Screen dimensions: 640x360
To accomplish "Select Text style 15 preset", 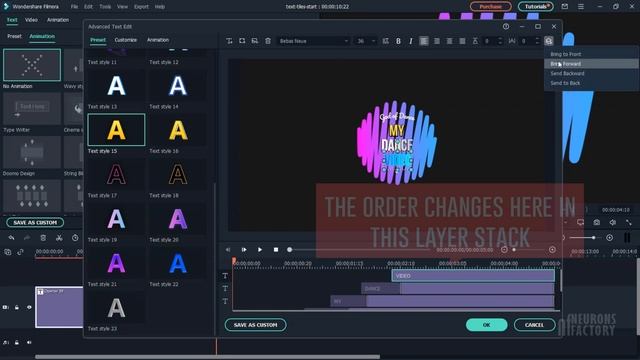I will (116, 130).
